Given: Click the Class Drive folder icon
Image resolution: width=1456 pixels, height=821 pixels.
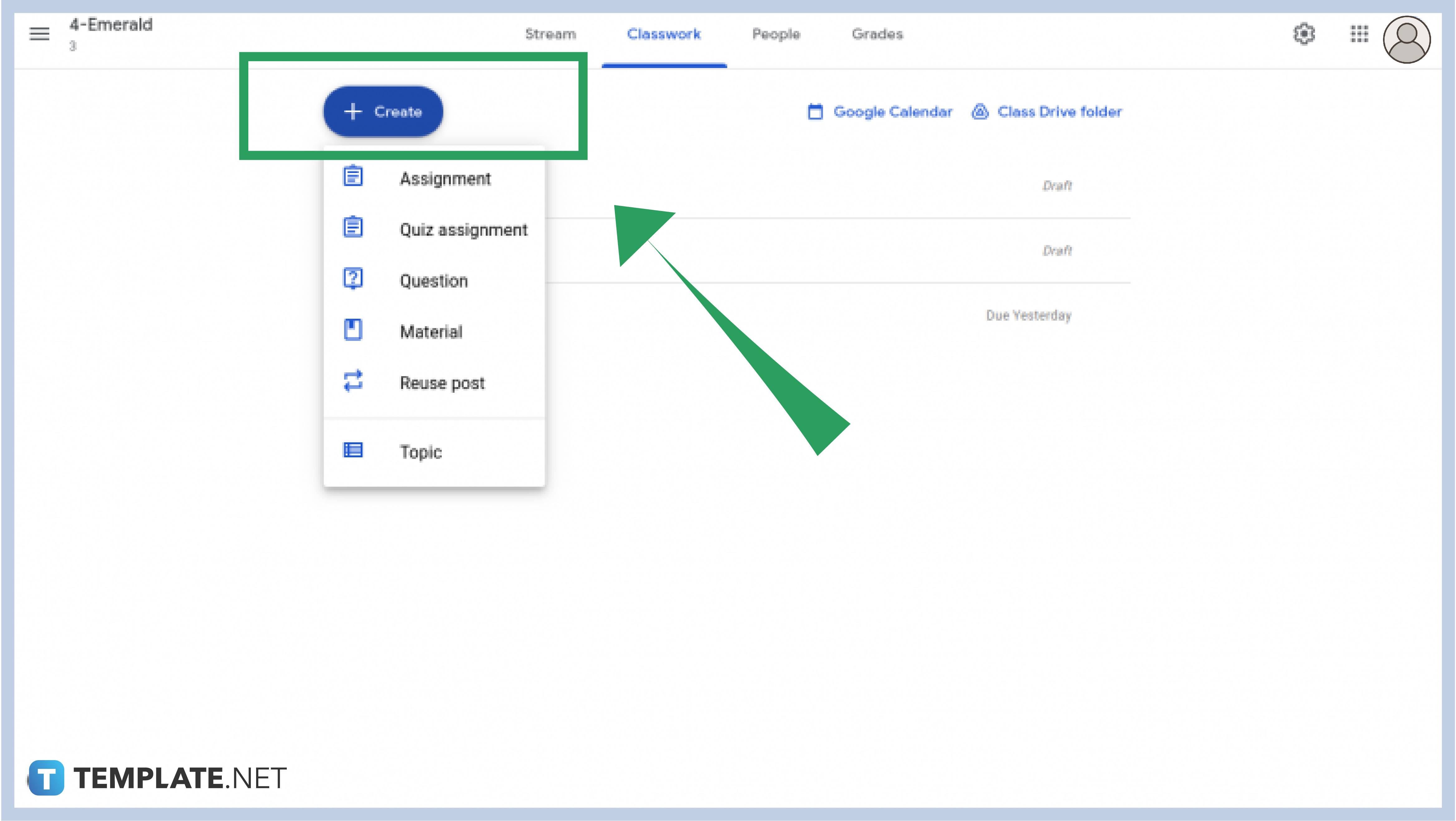Looking at the screenshot, I should point(980,111).
